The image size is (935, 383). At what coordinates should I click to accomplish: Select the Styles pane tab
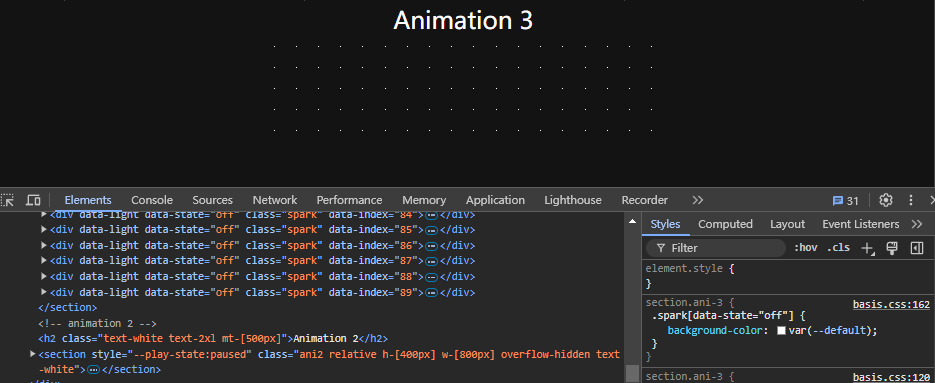(665, 224)
